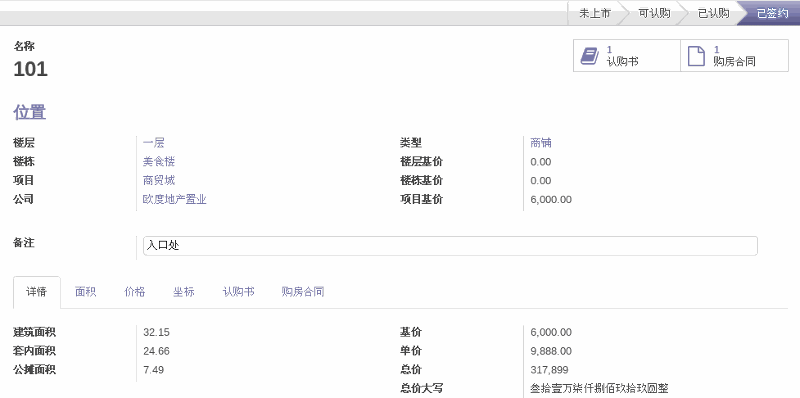Open the 认购书 tab
The image size is (800, 398).
pos(238,292)
